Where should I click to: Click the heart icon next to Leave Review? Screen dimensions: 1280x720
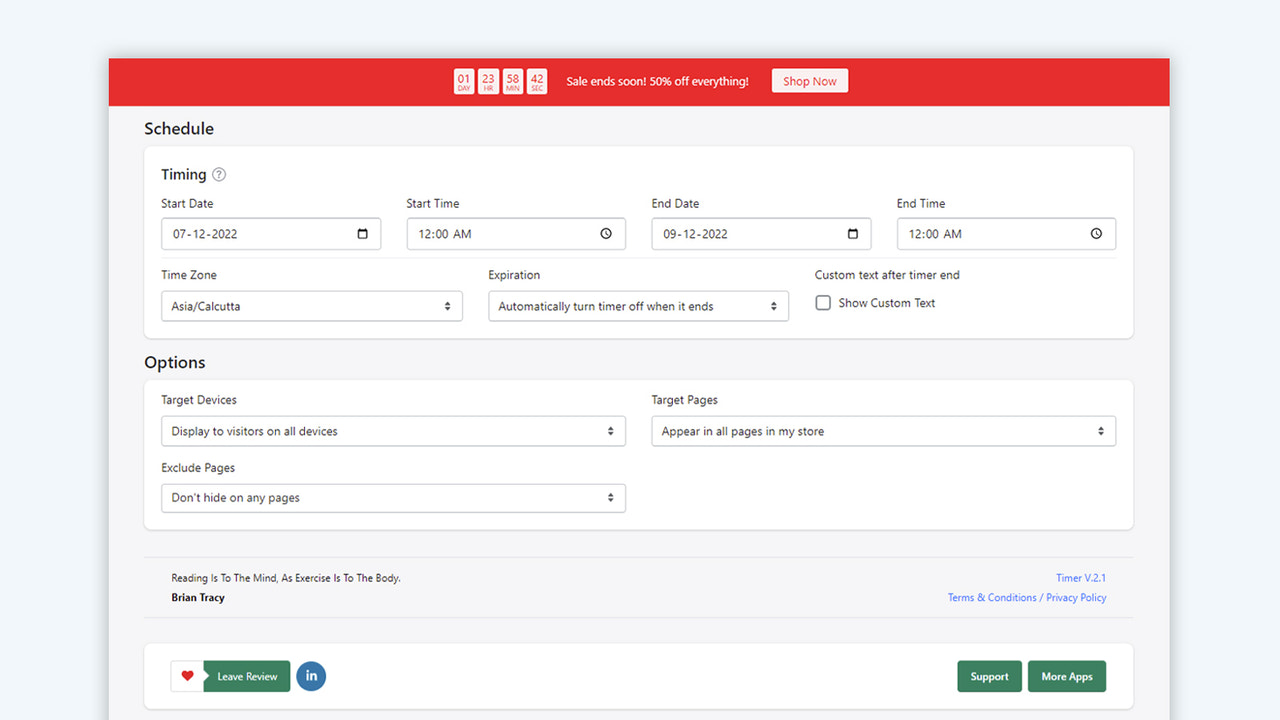pos(187,676)
